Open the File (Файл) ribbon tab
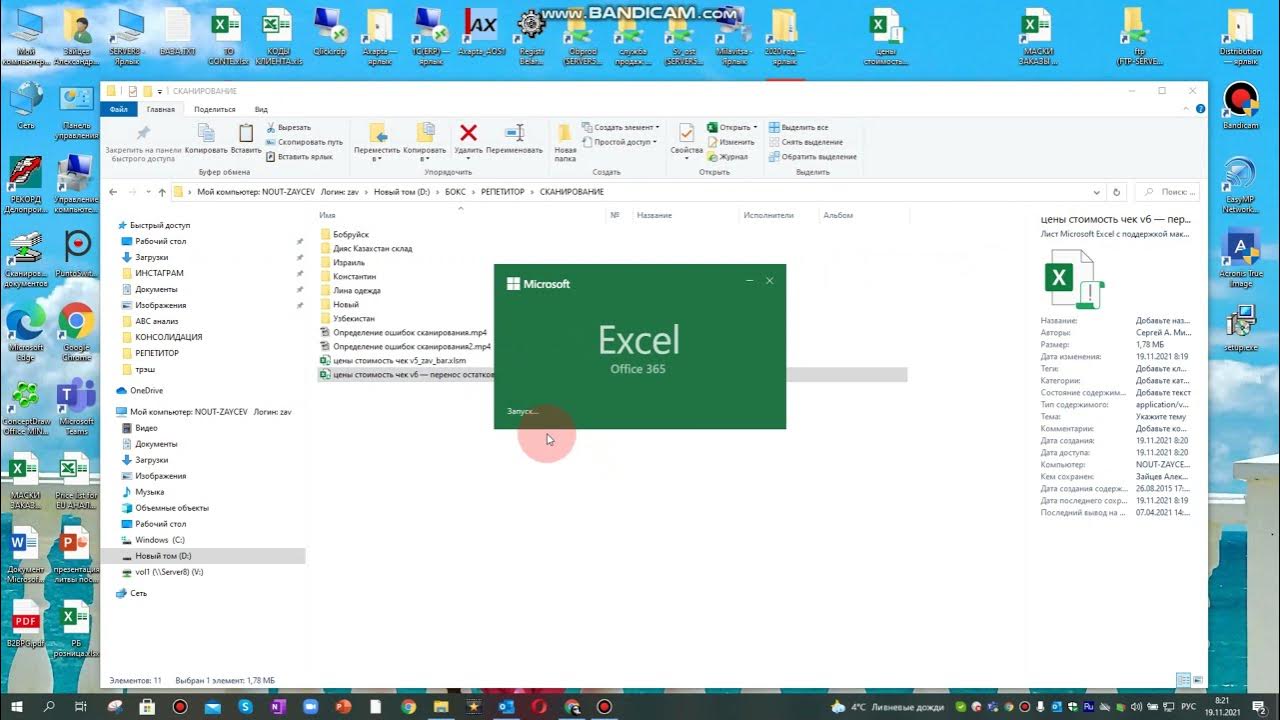Viewport: 1280px width, 720px height. click(x=119, y=109)
